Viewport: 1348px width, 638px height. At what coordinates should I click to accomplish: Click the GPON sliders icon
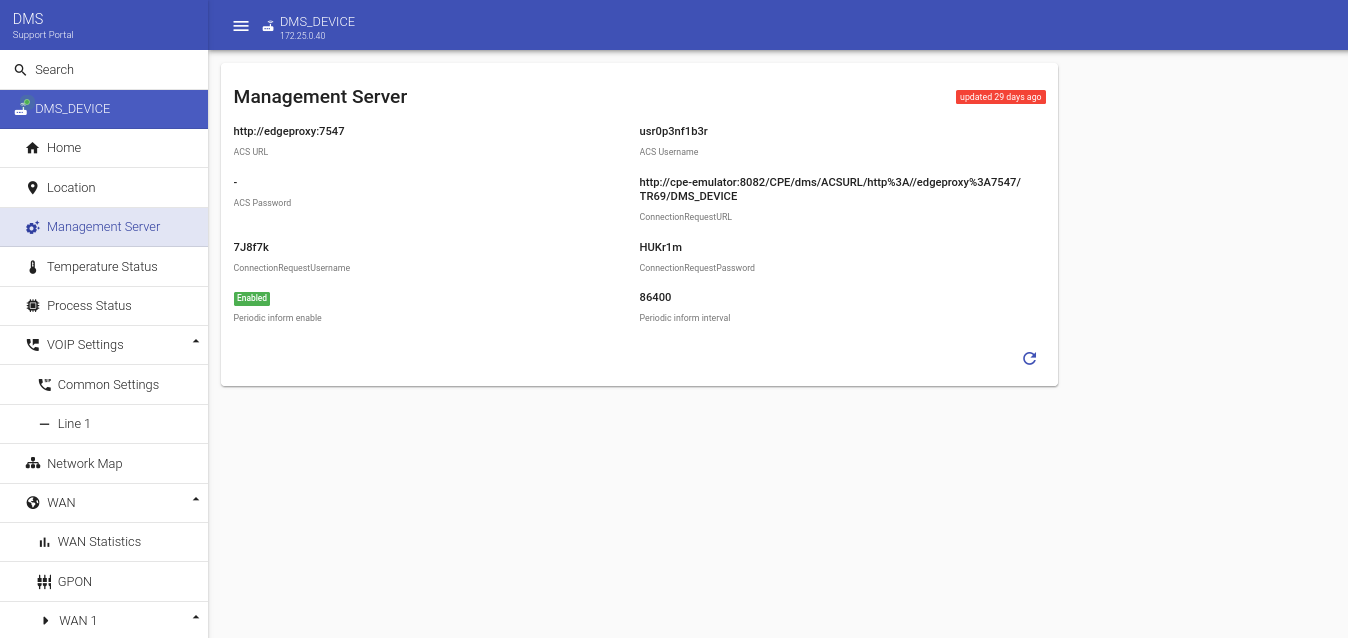point(44,582)
